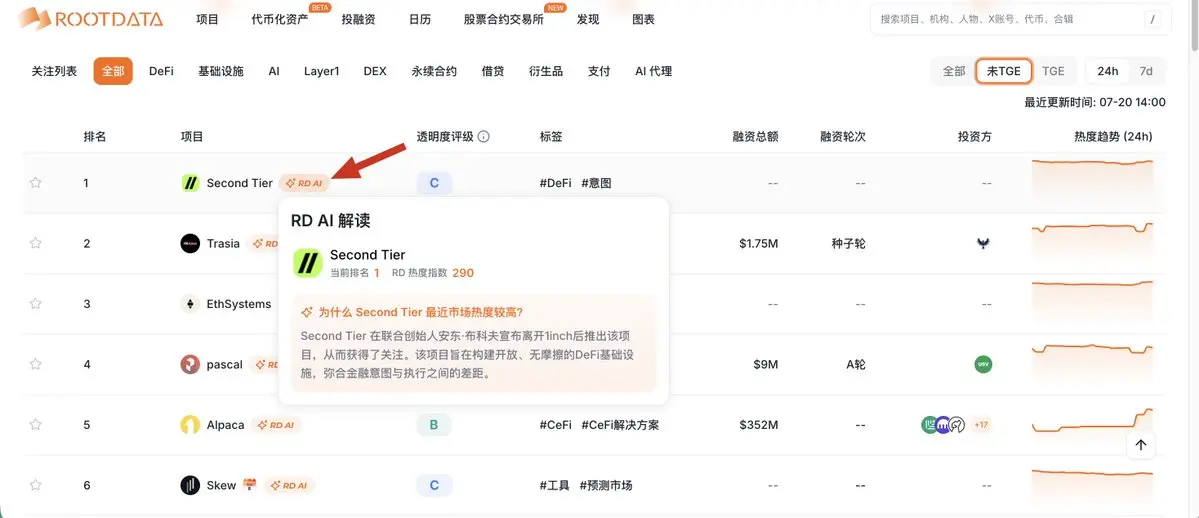
Task: Click the Trasia project logo
Action: 190,243
